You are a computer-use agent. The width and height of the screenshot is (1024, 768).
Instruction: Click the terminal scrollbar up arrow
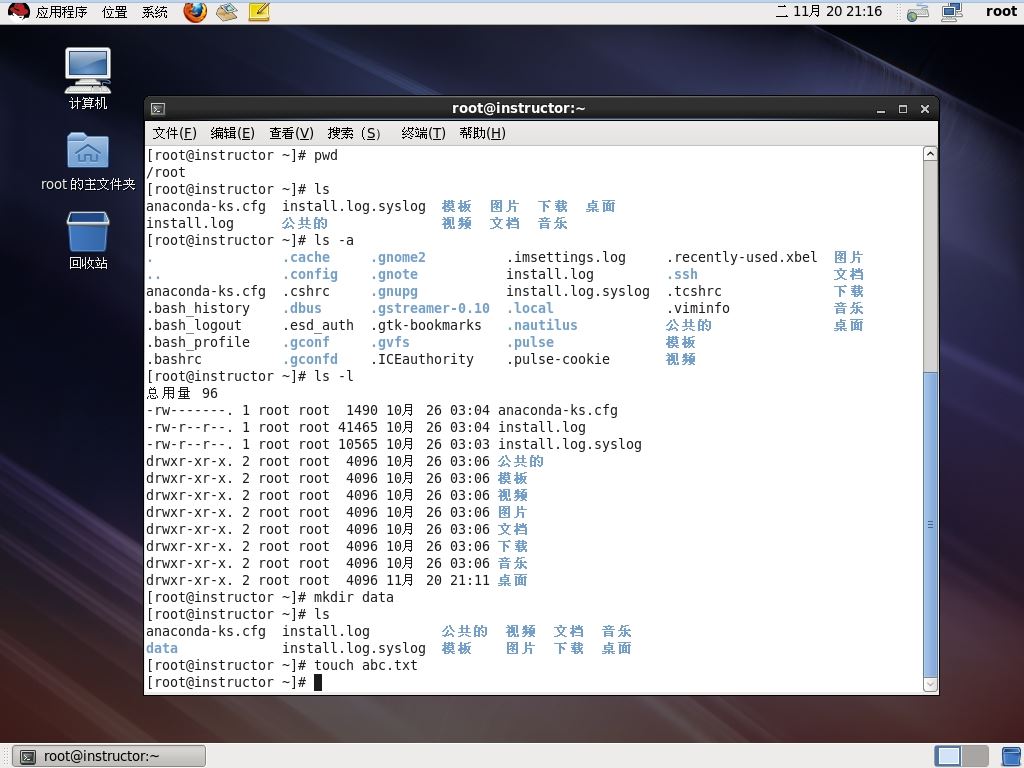pos(931,154)
